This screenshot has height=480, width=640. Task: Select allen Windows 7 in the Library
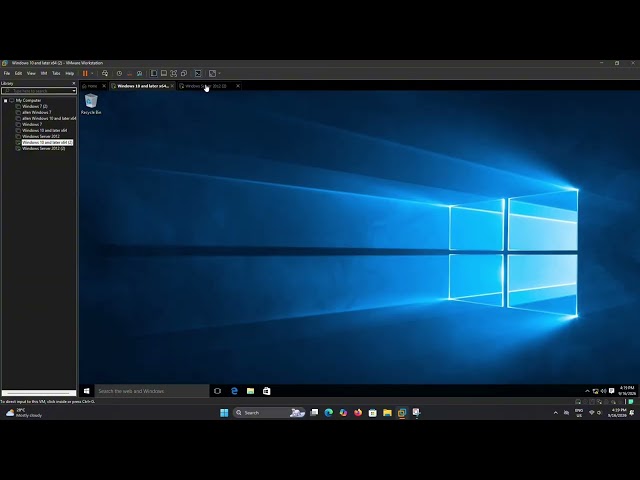point(37,112)
